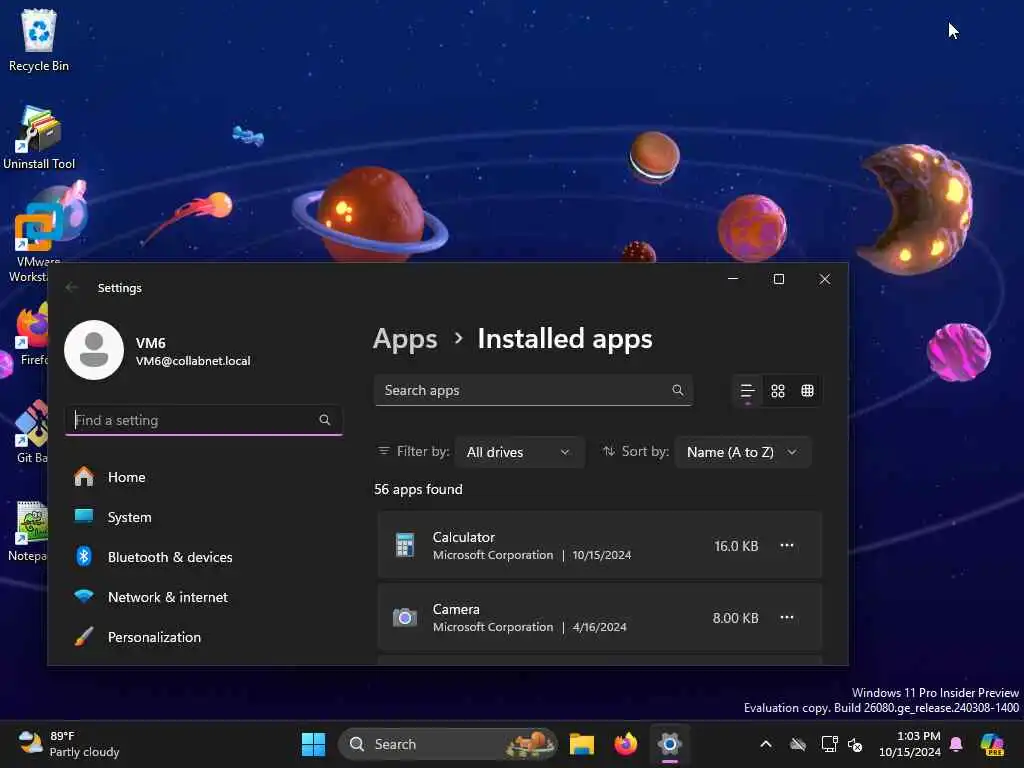Click the Camera app icon
The image size is (1024, 768).
click(x=404, y=616)
